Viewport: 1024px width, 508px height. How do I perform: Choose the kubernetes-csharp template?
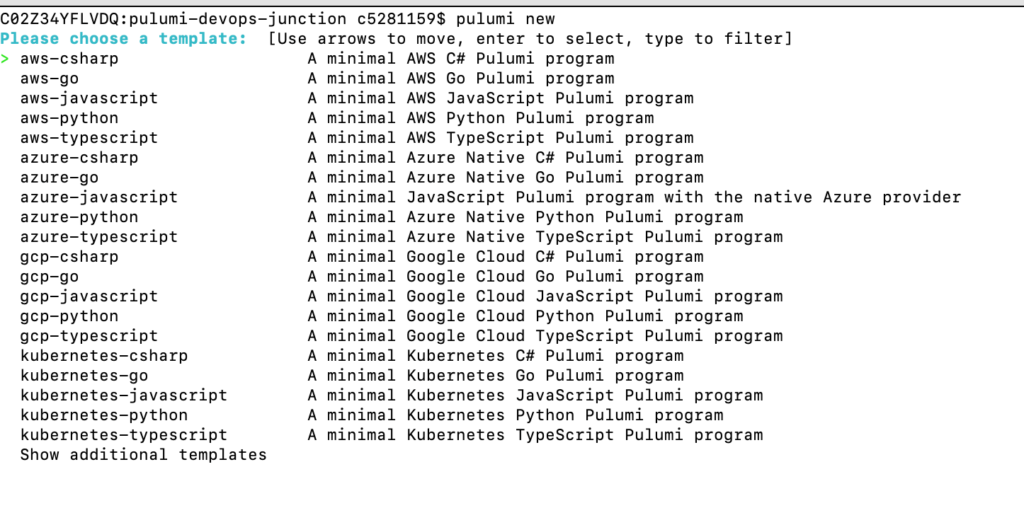click(x=351, y=356)
